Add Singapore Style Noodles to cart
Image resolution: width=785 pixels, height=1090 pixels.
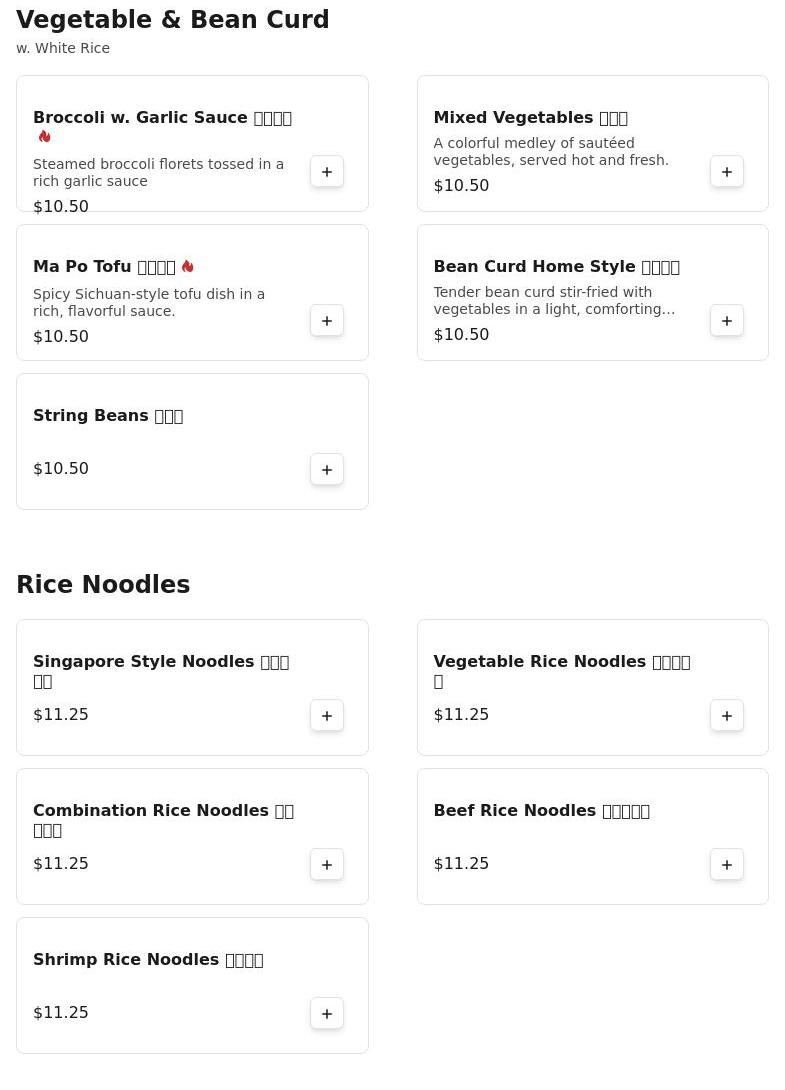(x=327, y=716)
